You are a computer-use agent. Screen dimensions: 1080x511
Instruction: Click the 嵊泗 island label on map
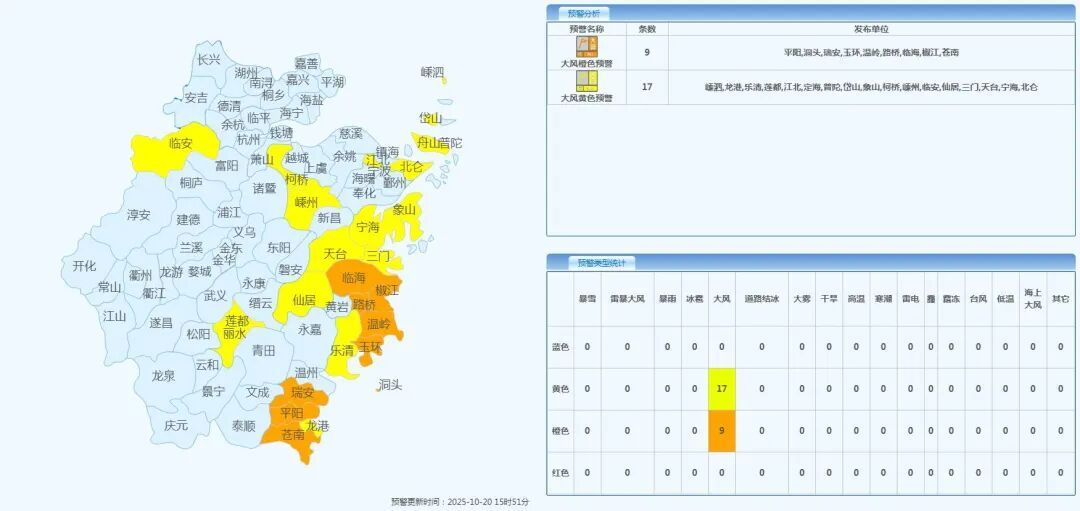432,72
